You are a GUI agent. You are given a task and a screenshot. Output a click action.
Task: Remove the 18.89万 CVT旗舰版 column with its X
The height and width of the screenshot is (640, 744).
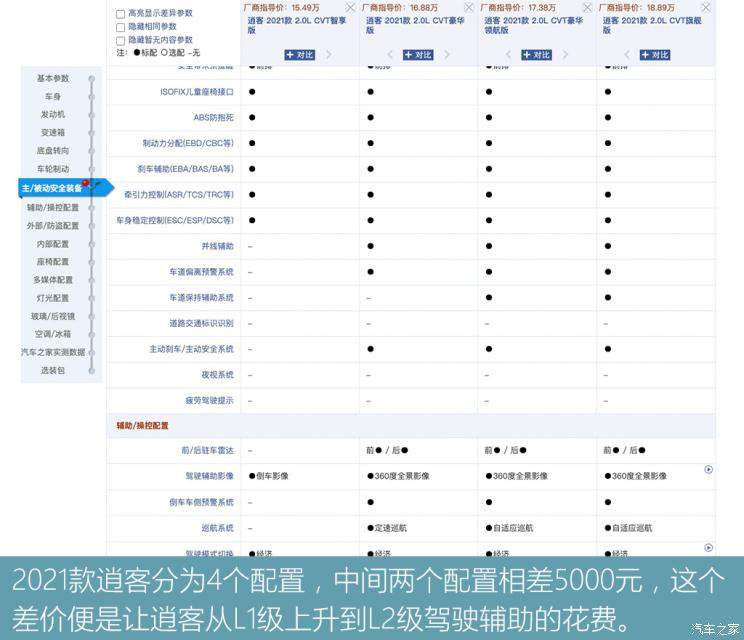pyautogui.click(x=706, y=8)
